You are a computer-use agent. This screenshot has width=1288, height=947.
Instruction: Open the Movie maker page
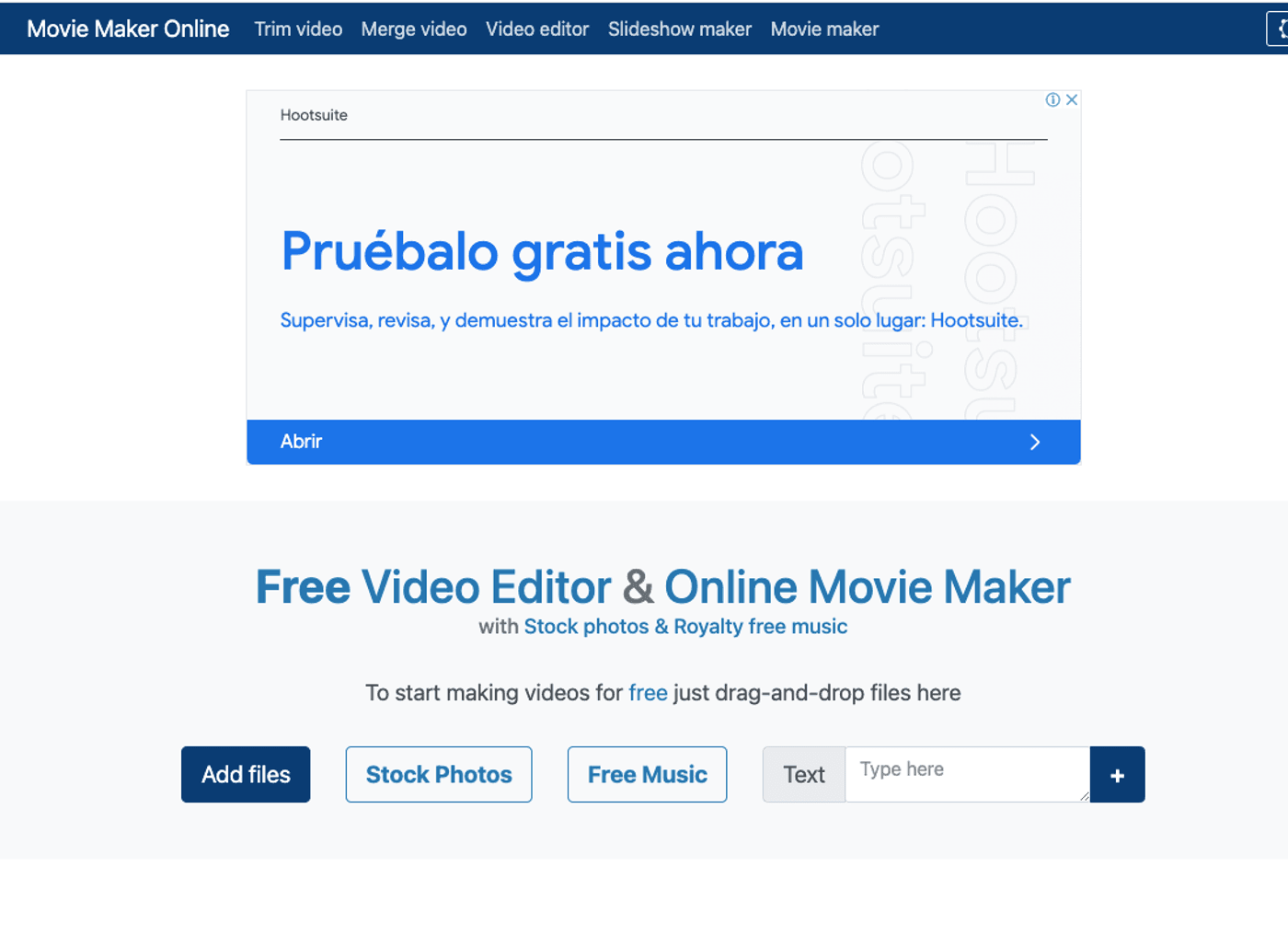[824, 29]
